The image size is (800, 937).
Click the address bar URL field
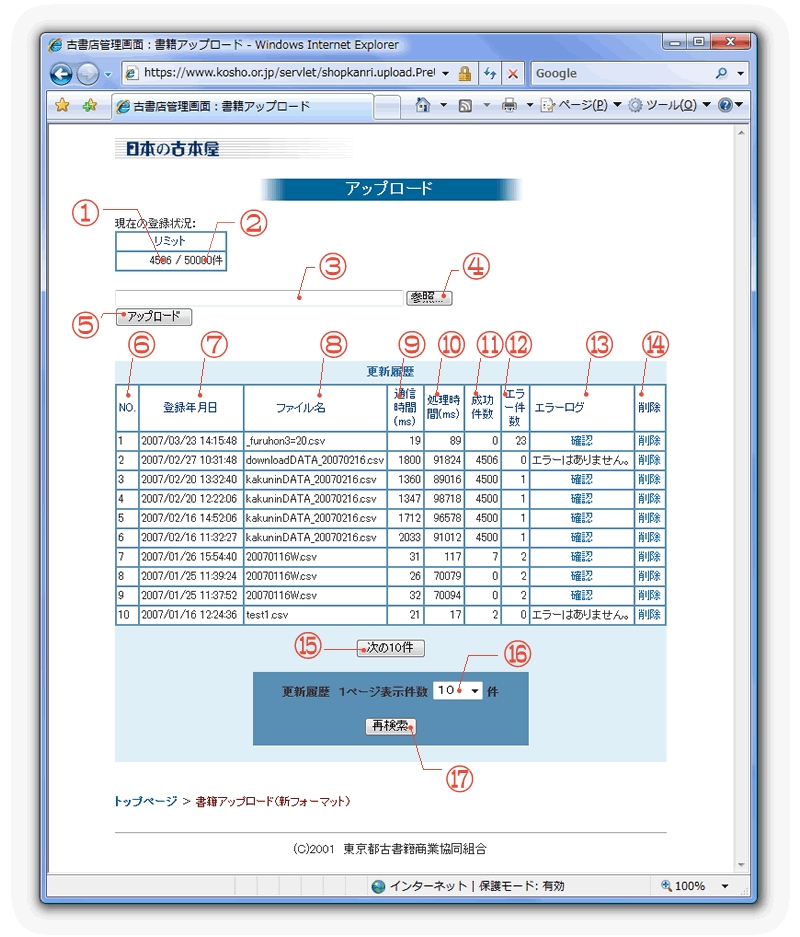click(289, 73)
